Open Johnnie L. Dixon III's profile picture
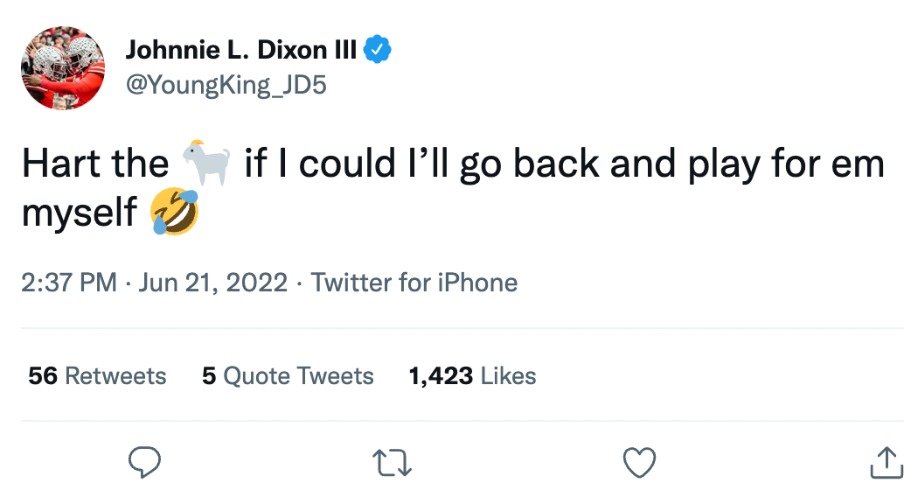Screen dimensions: 904x490 (x=63, y=65)
